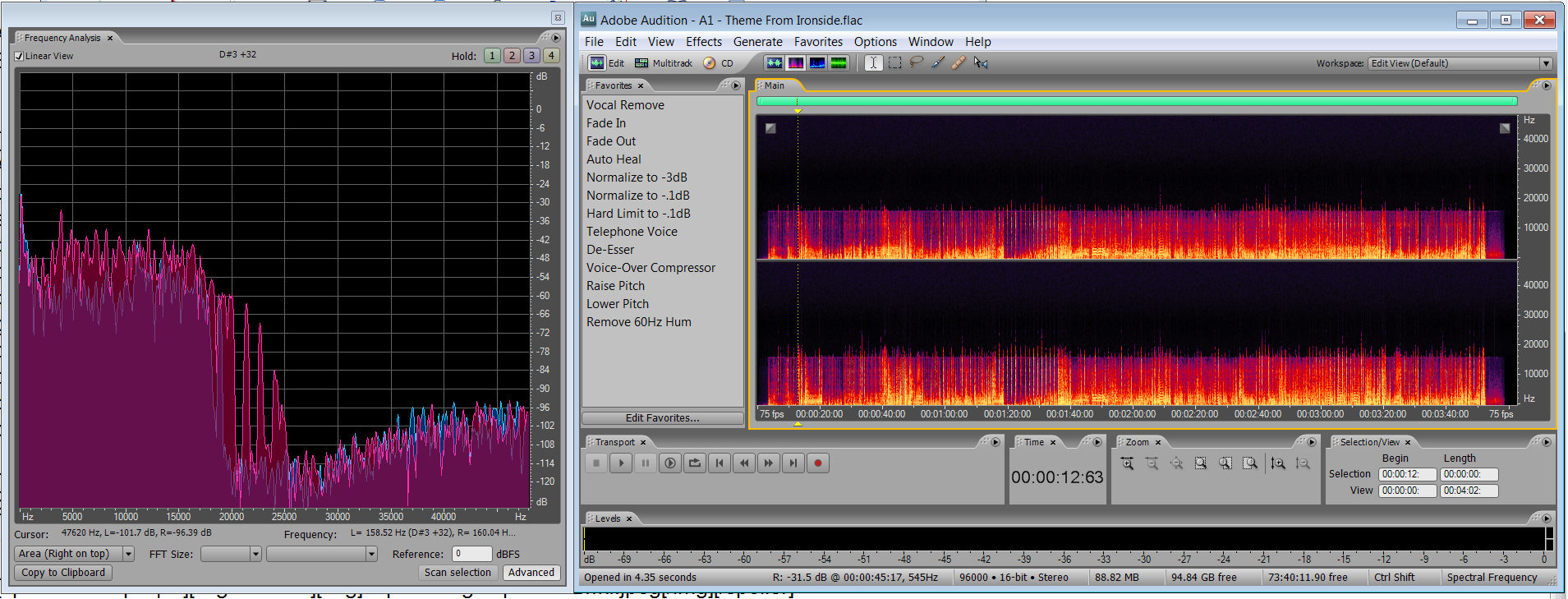Switch to Waveform display view icon

pyautogui.click(x=774, y=62)
